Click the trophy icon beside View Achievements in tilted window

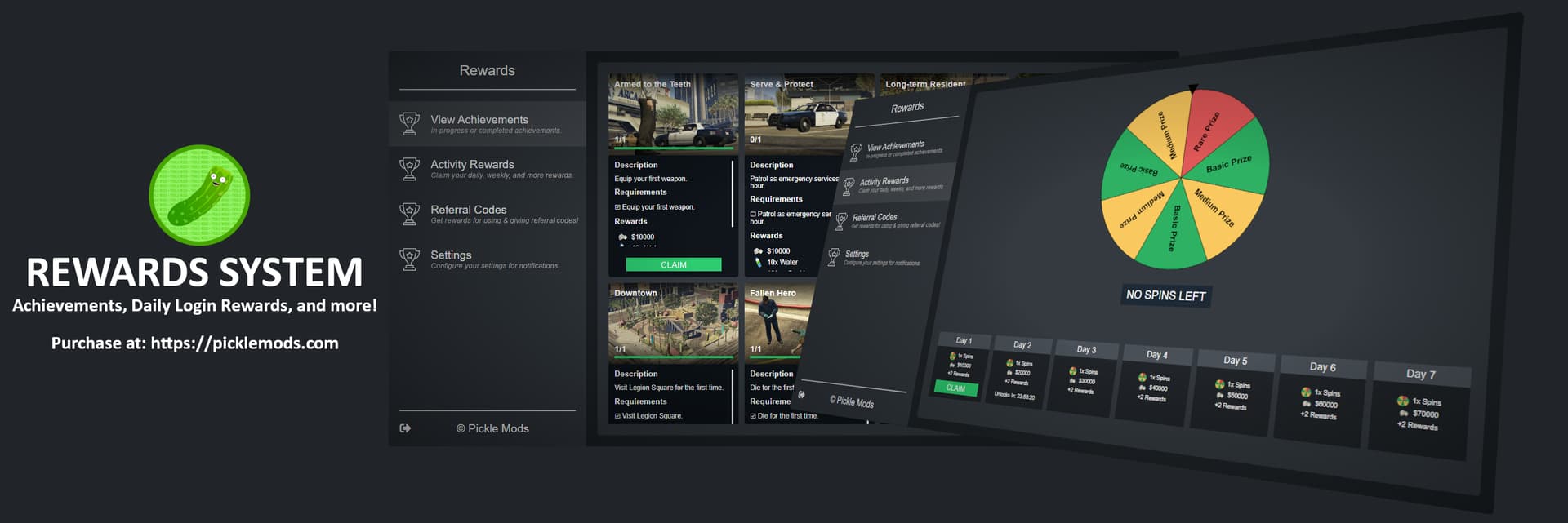tap(856, 152)
